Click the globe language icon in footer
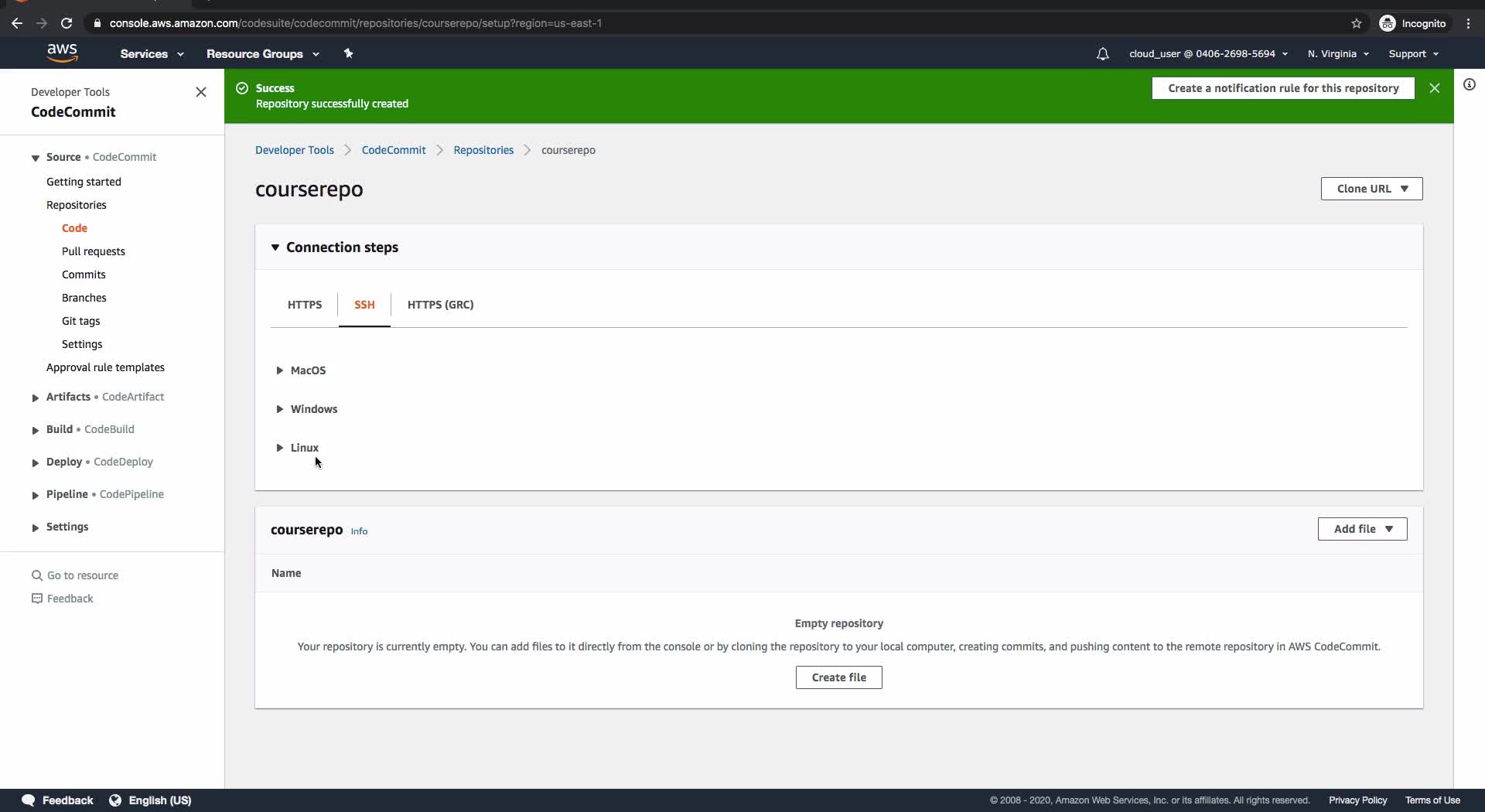The width and height of the screenshot is (1485, 812). point(115,800)
